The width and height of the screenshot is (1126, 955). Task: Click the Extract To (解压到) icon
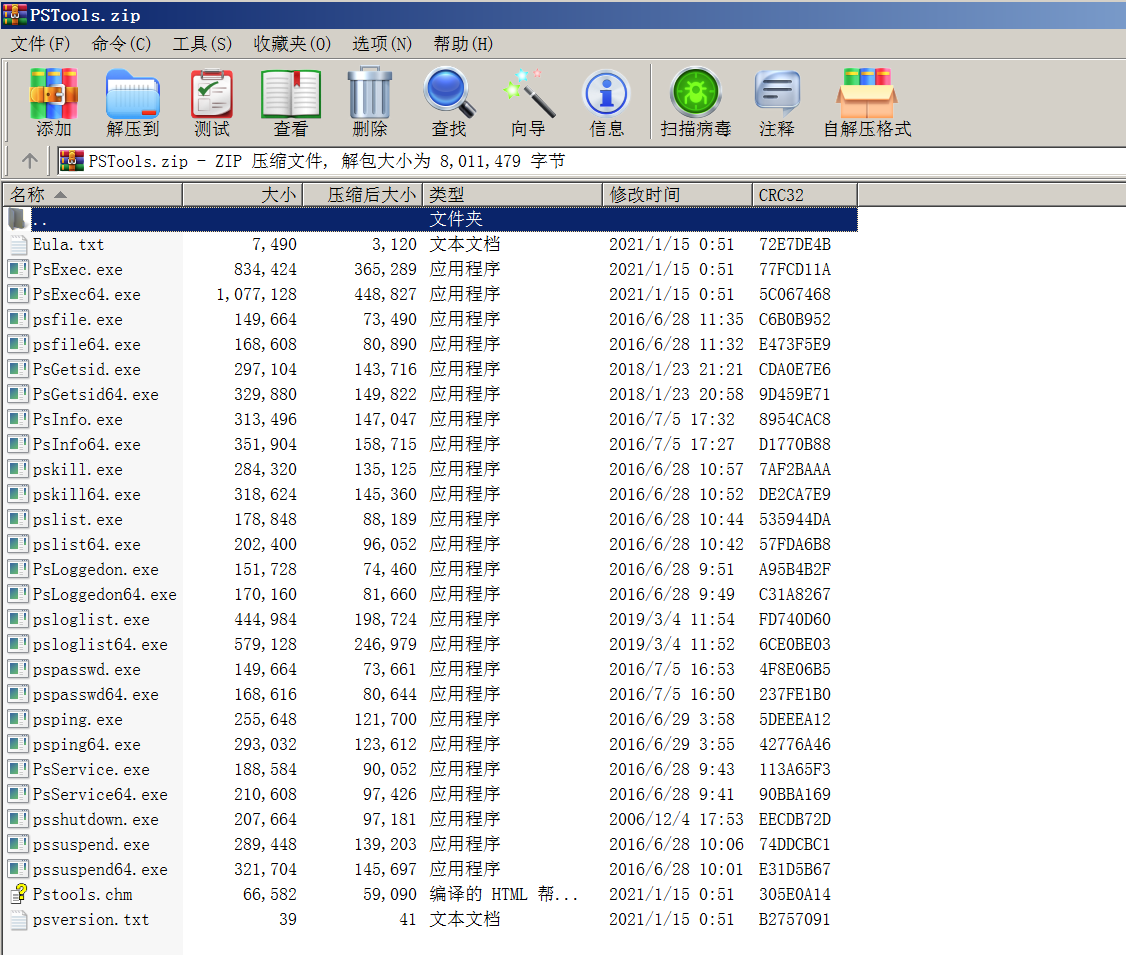[x=132, y=93]
